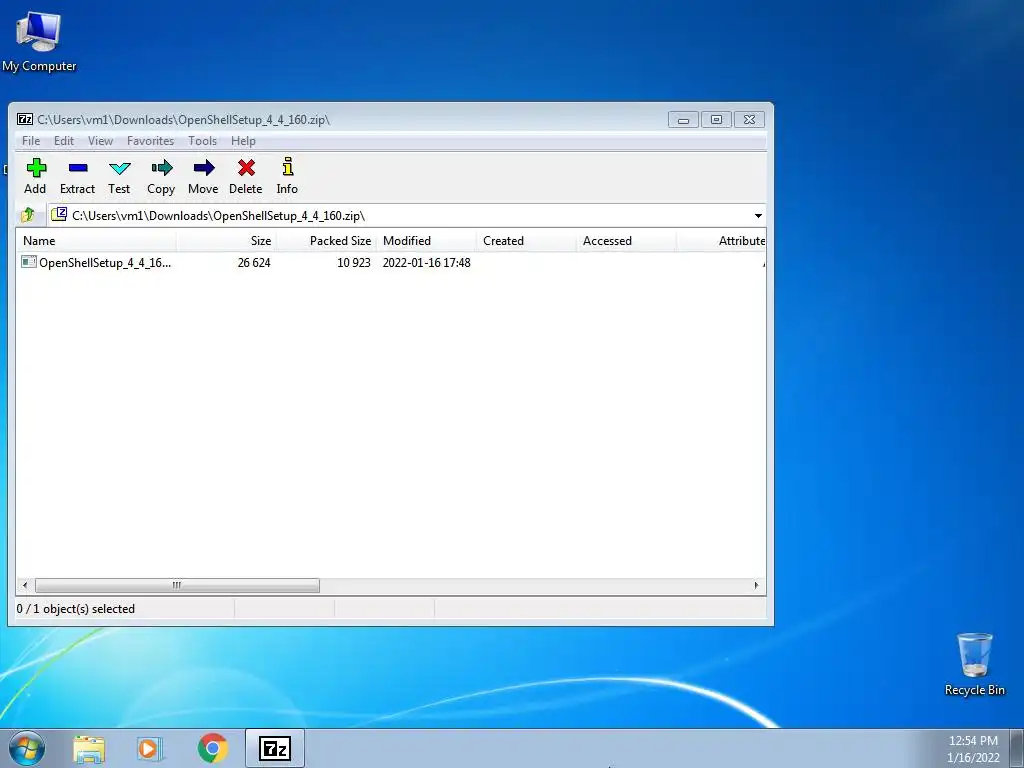Click the Show Desktop strip on taskbar
This screenshot has height=768, width=1024.
click(1017, 748)
